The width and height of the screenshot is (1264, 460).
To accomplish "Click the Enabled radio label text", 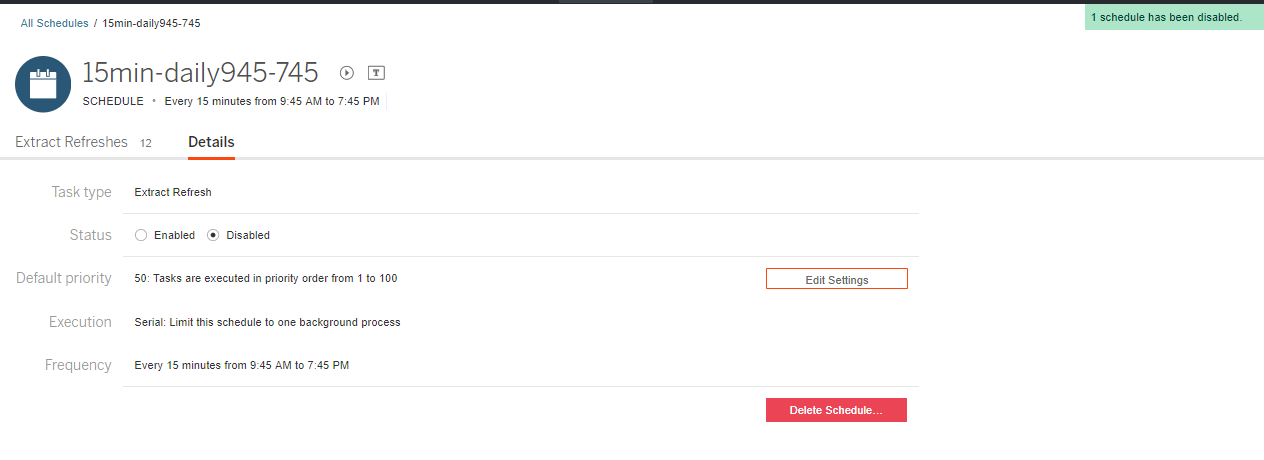I will 175,235.
